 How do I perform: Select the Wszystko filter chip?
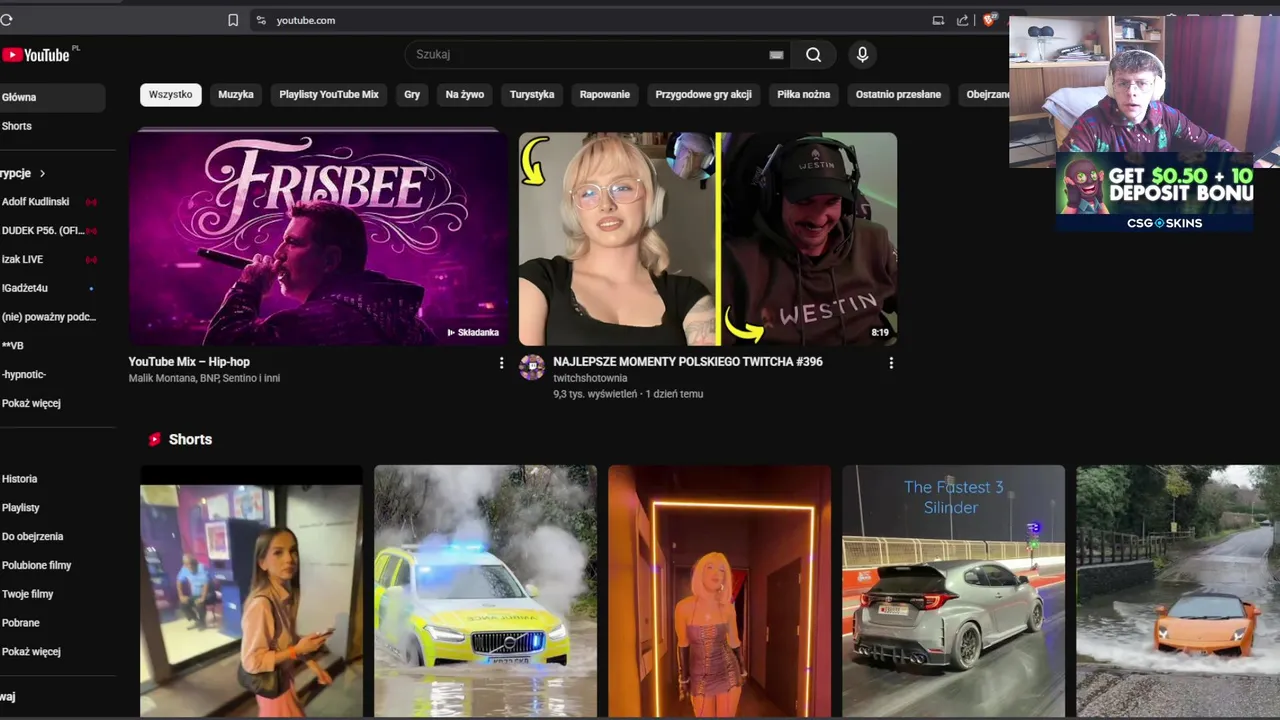pyautogui.click(x=170, y=95)
